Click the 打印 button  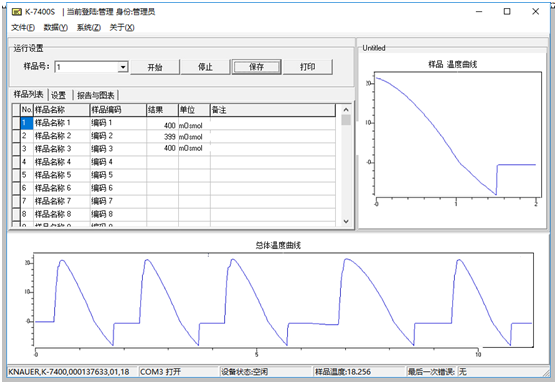click(x=308, y=67)
